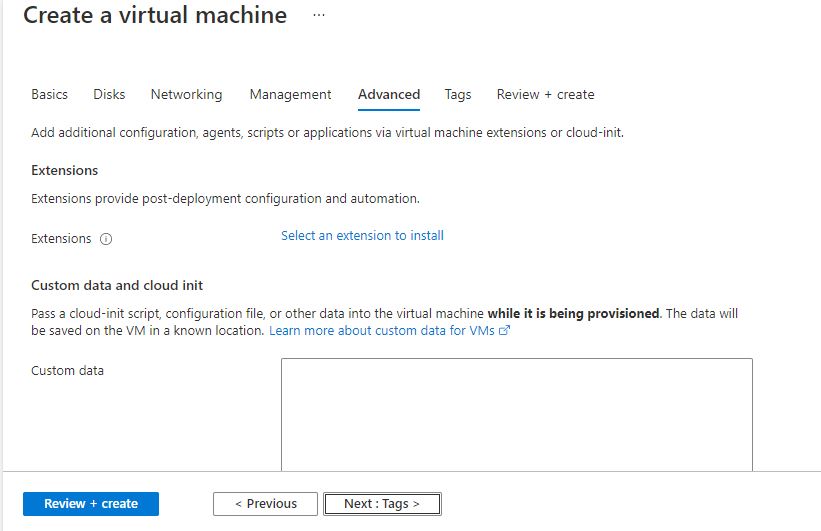Select the Management tab

tap(290, 94)
